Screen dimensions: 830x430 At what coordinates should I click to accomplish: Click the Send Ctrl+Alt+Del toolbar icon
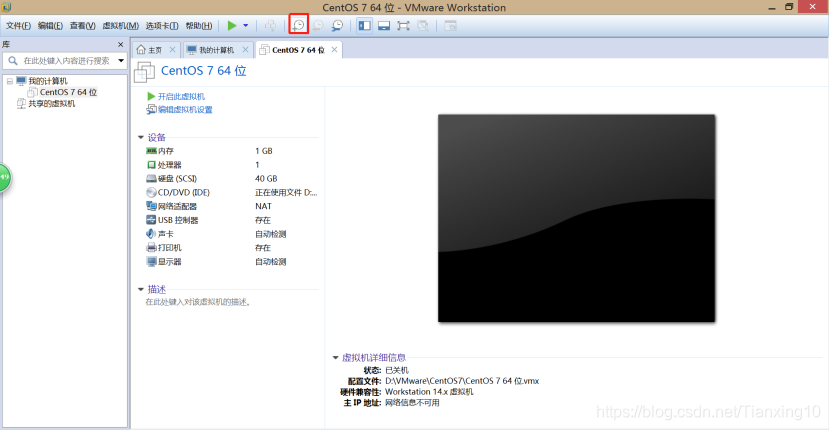click(x=270, y=25)
